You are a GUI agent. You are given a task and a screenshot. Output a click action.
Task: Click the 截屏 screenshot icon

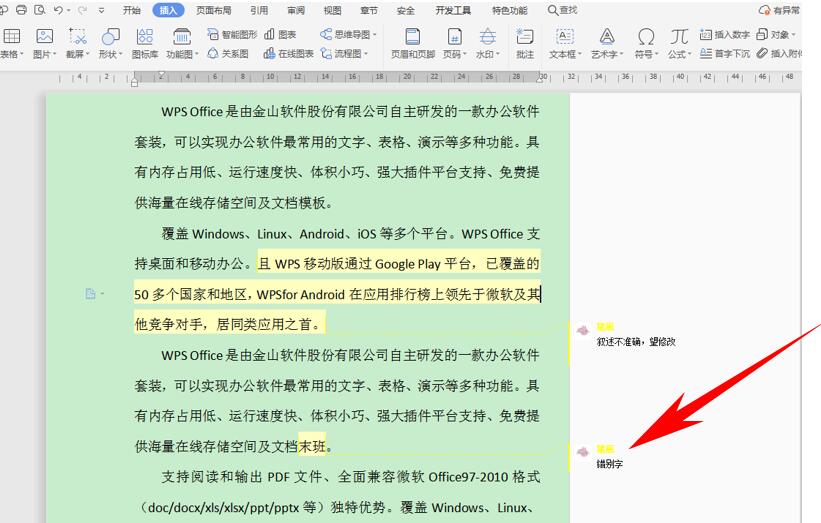coord(77,36)
